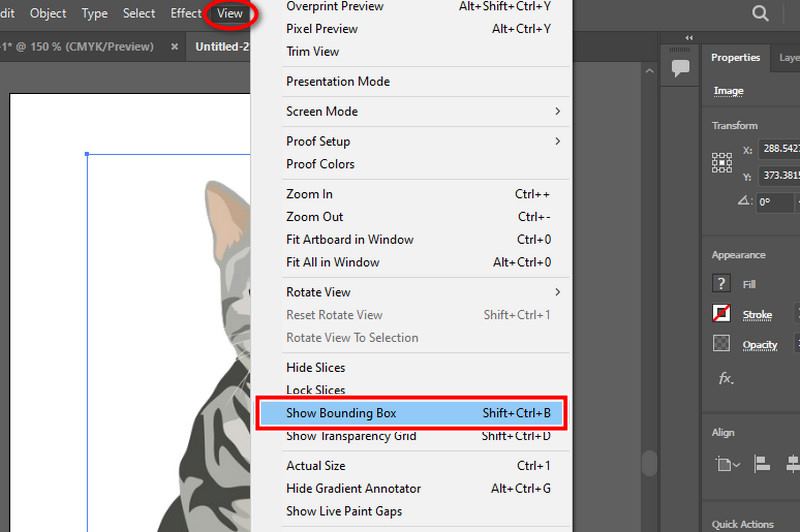Screen dimensions: 800x532
Task: Collapse panels with double-arrow icon
Action: pos(689,38)
